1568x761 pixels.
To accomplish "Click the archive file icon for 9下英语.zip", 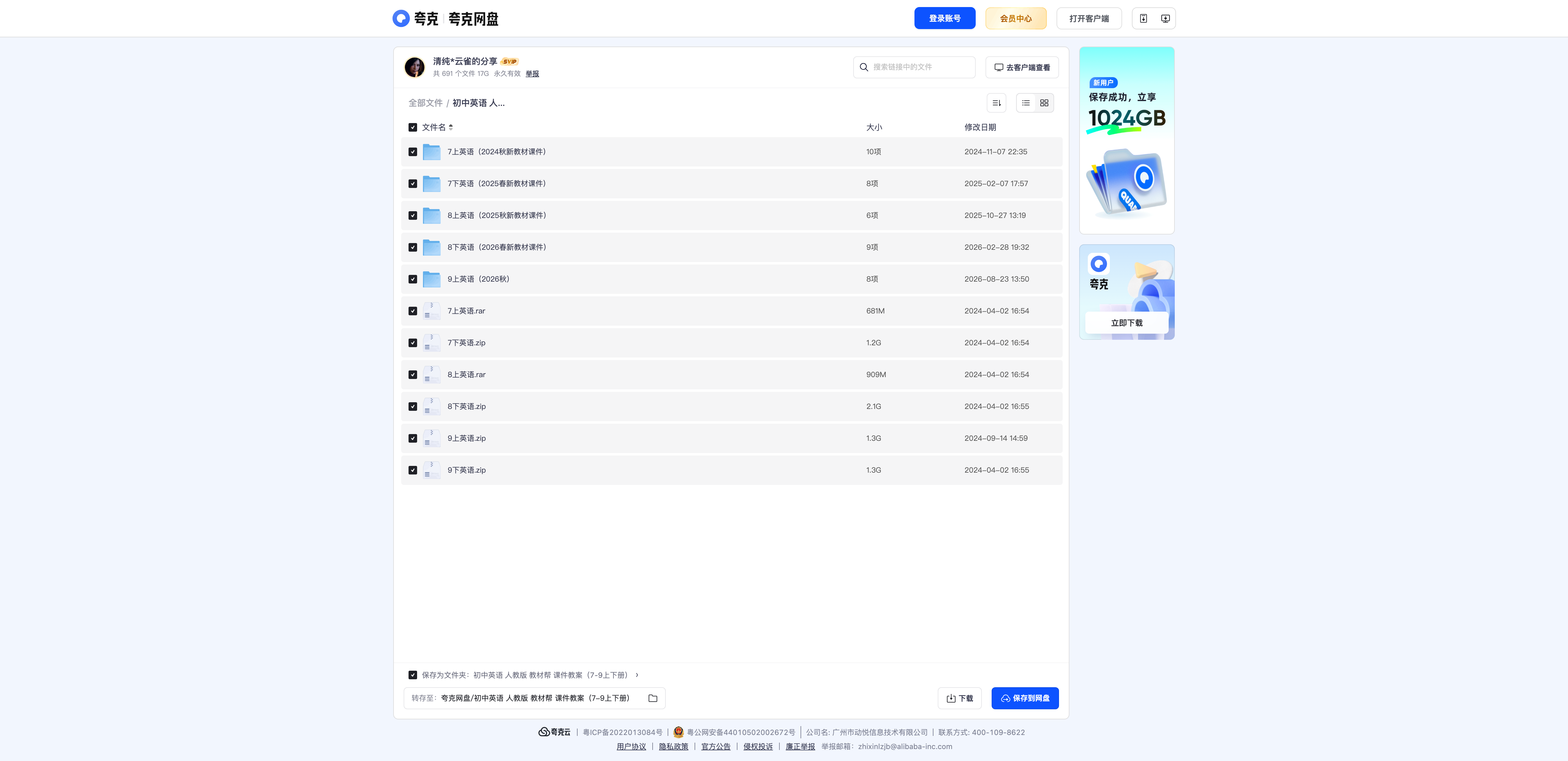I will coord(432,470).
